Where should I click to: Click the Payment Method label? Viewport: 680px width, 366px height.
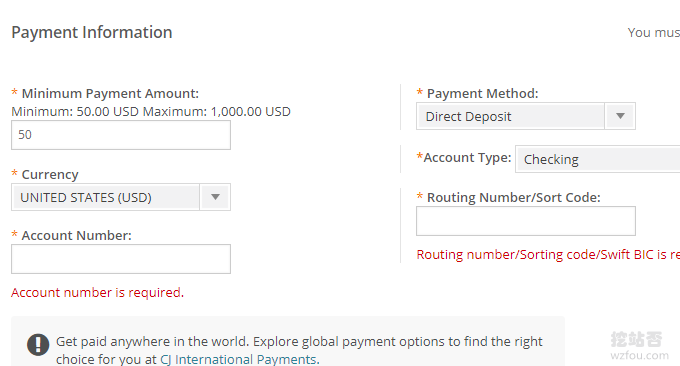(x=482, y=94)
